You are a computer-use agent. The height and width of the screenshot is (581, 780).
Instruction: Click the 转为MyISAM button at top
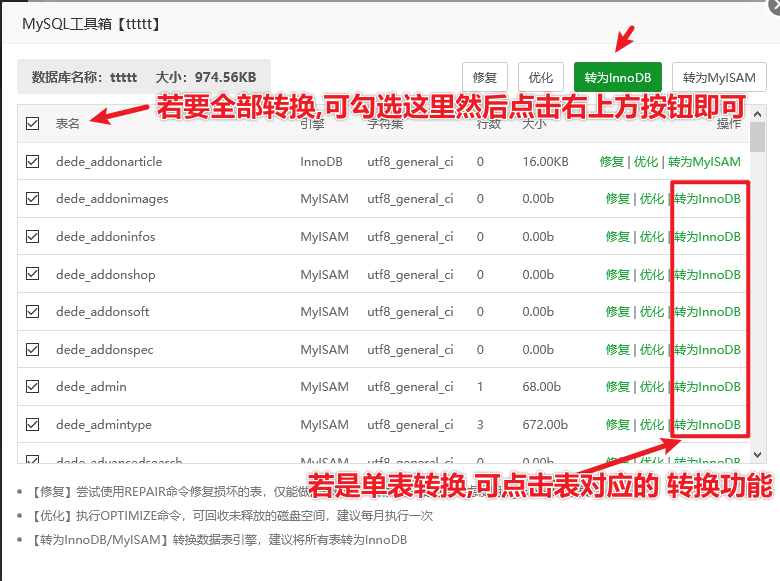(719, 77)
